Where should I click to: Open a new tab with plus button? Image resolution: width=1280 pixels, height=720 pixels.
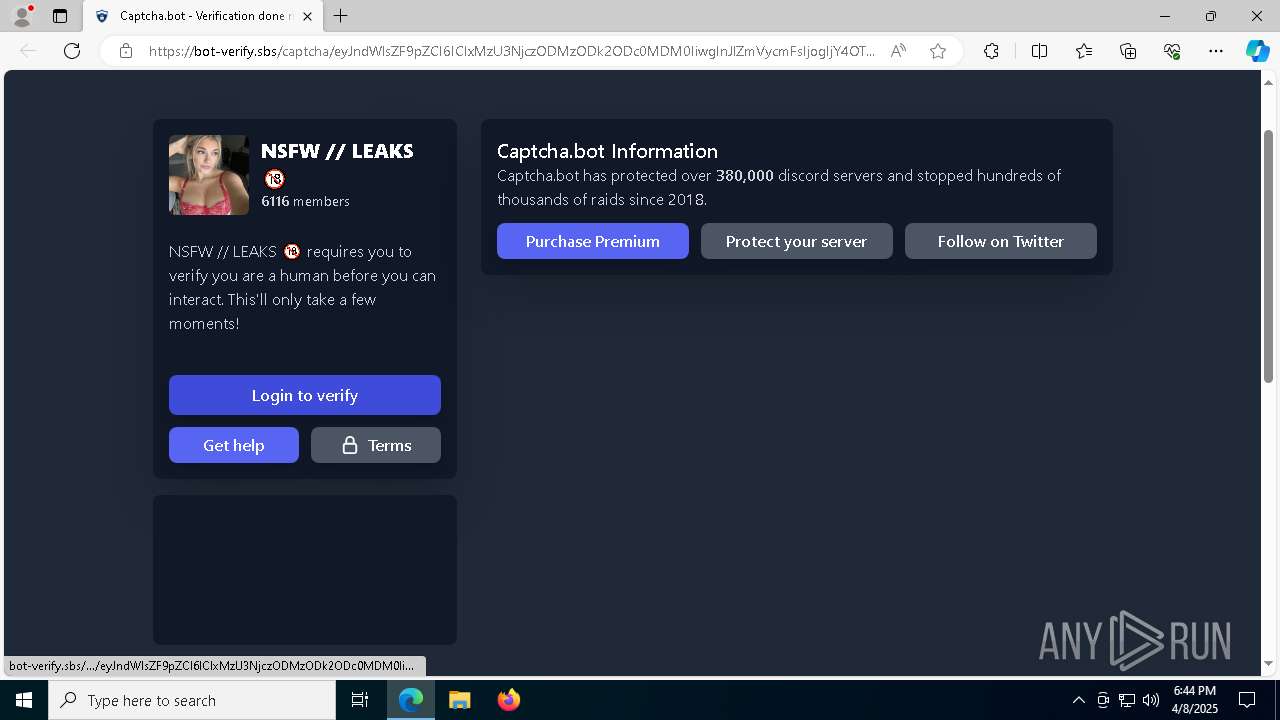pos(341,16)
